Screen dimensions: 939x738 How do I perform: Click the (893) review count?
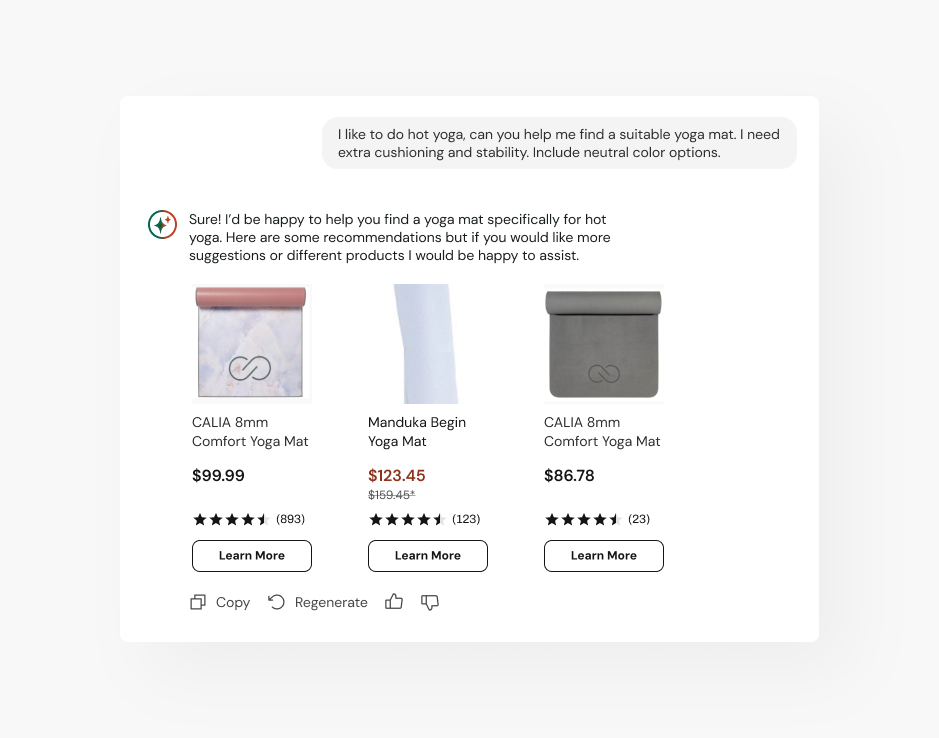pos(290,519)
